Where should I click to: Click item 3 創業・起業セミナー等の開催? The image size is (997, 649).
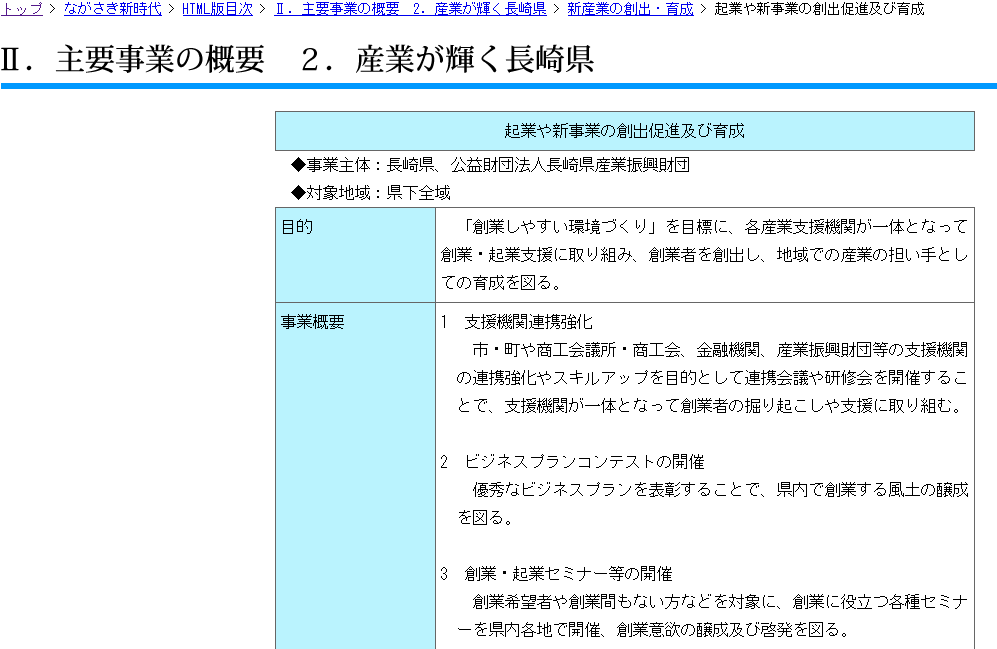tap(556, 574)
